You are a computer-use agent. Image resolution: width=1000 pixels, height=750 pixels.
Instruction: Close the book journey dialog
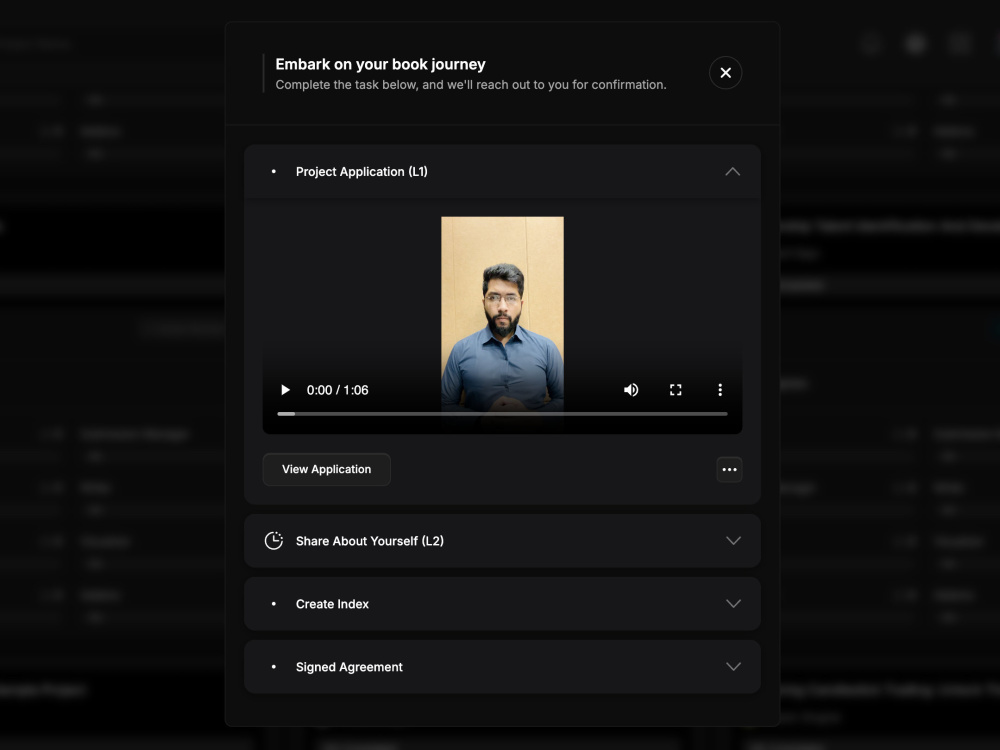pyautogui.click(x=725, y=73)
